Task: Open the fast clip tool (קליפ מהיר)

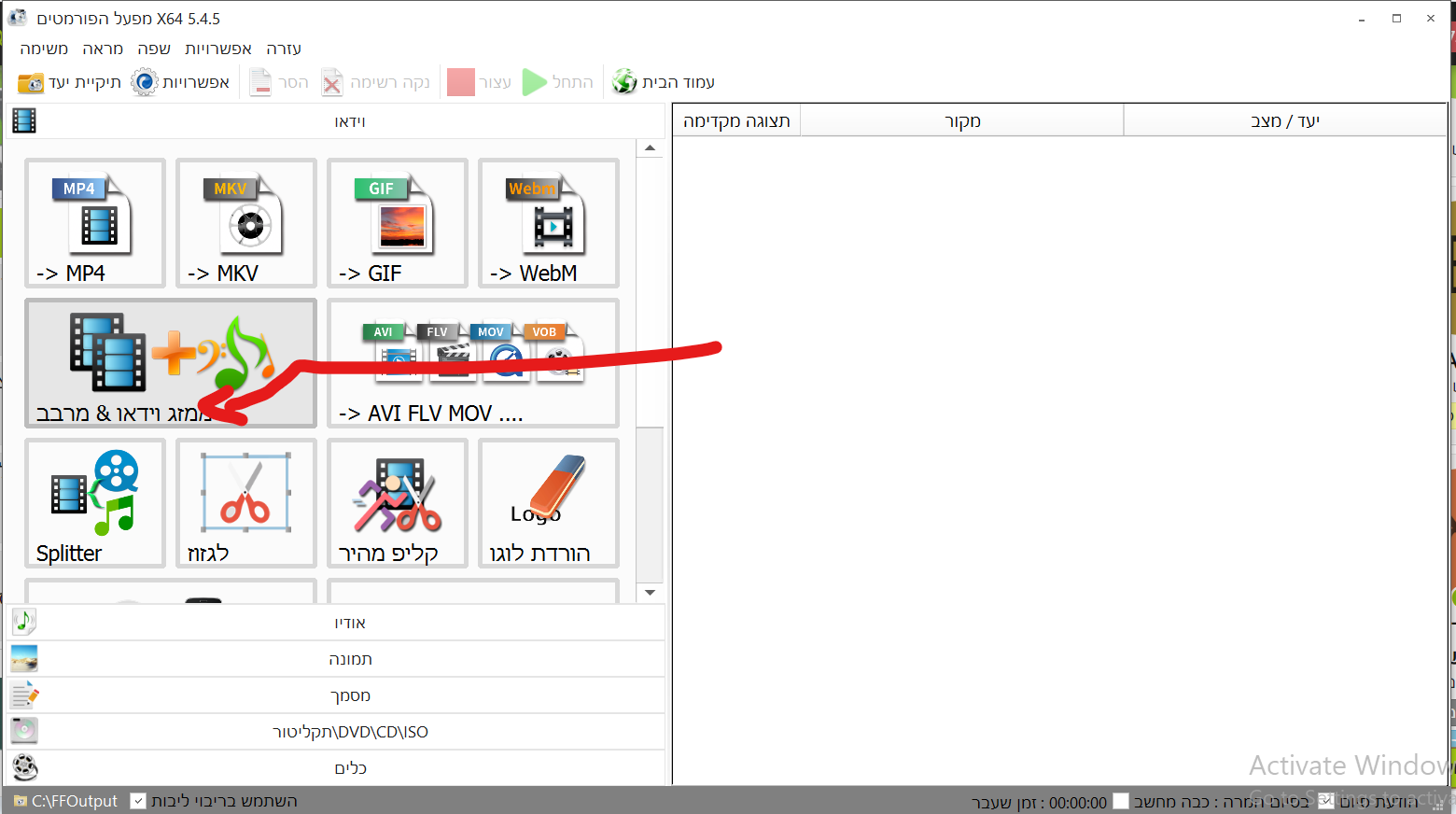Action: 398,503
